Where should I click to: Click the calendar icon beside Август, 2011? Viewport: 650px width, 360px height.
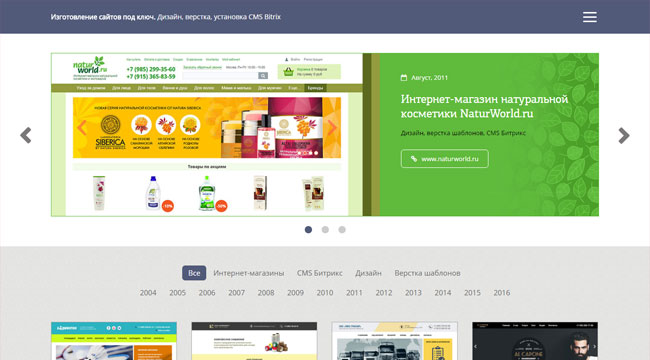[x=404, y=78]
